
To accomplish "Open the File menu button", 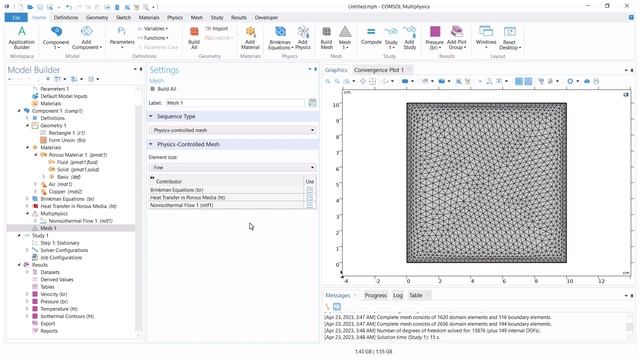I will [x=16, y=18].
